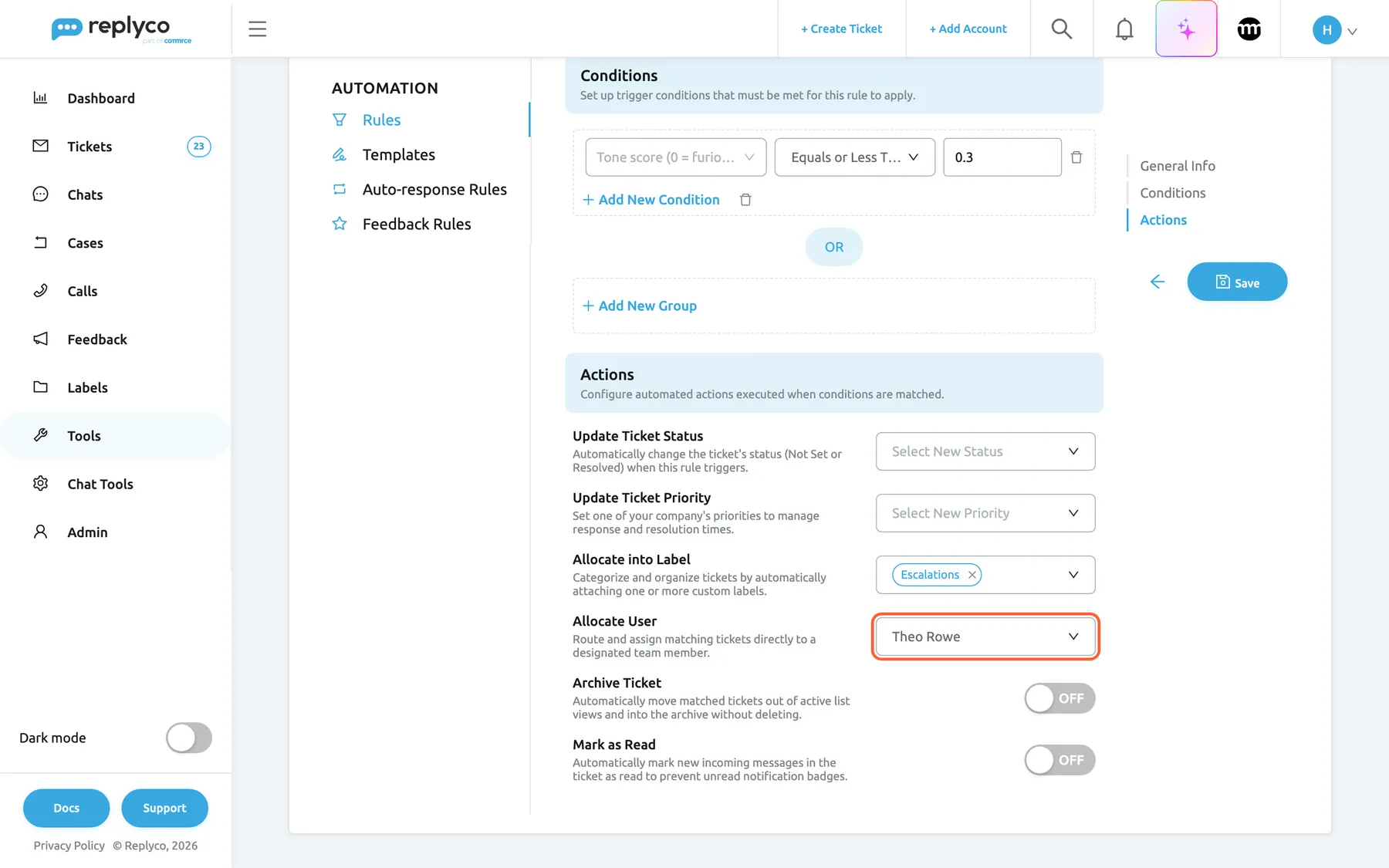Image resolution: width=1389 pixels, height=868 pixels.
Task: Jump to General Info section
Action: [1178, 166]
